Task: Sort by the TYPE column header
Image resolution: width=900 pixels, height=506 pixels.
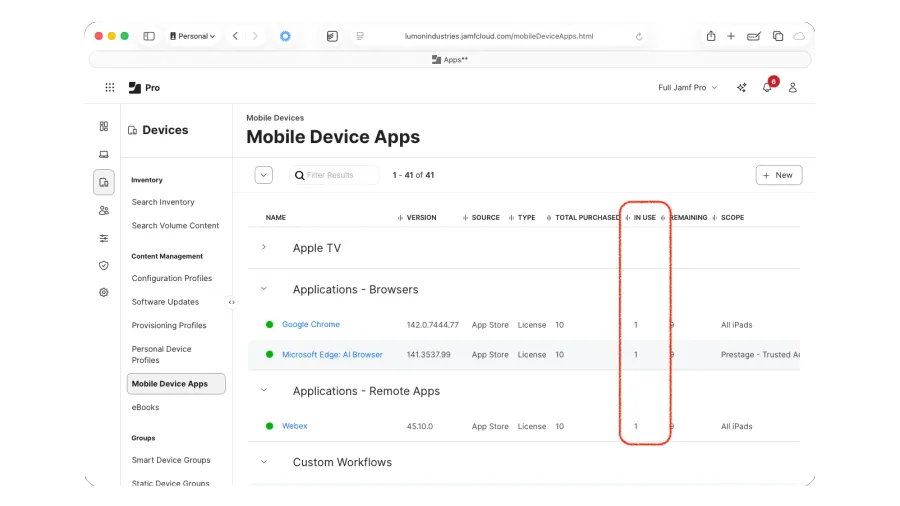Action: (x=526, y=217)
